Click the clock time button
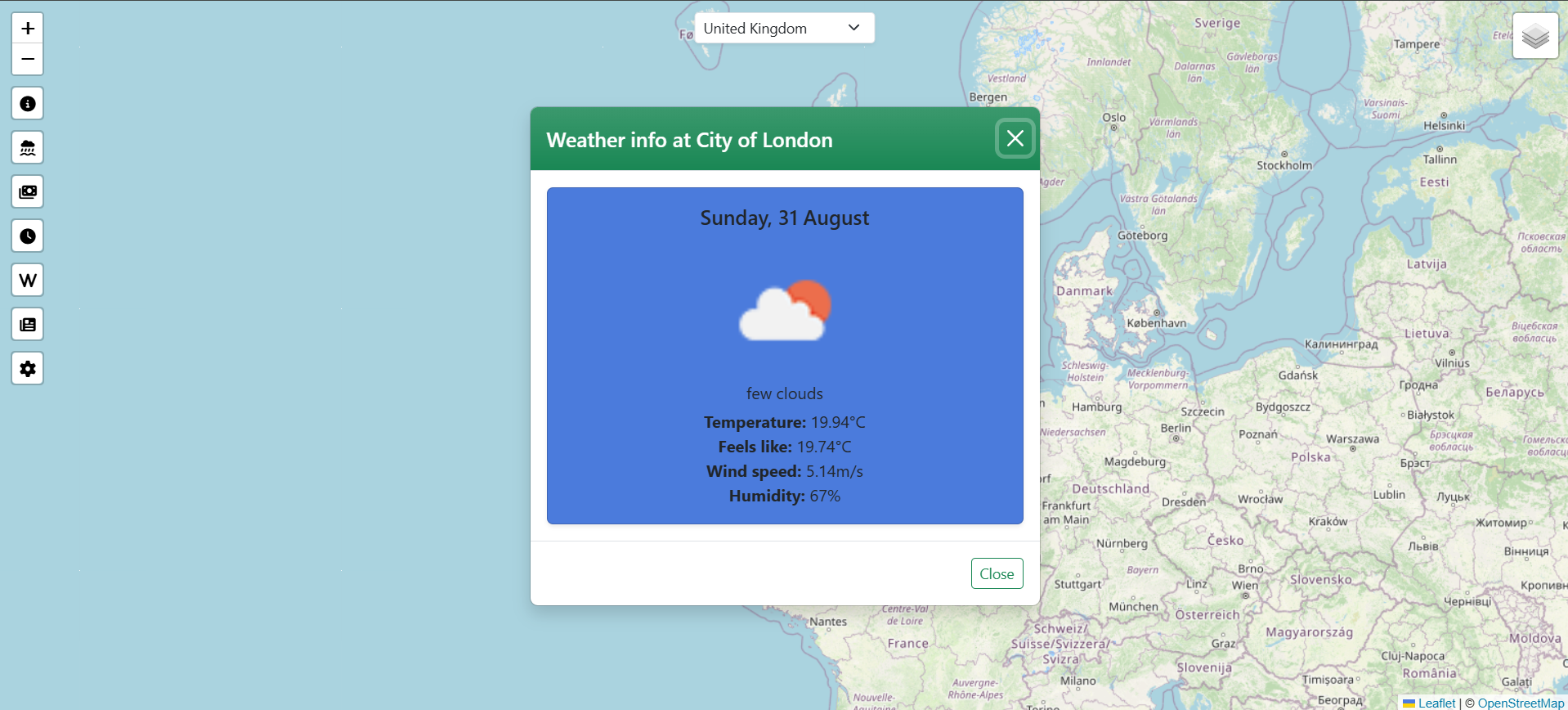This screenshot has width=1568, height=710. click(28, 236)
